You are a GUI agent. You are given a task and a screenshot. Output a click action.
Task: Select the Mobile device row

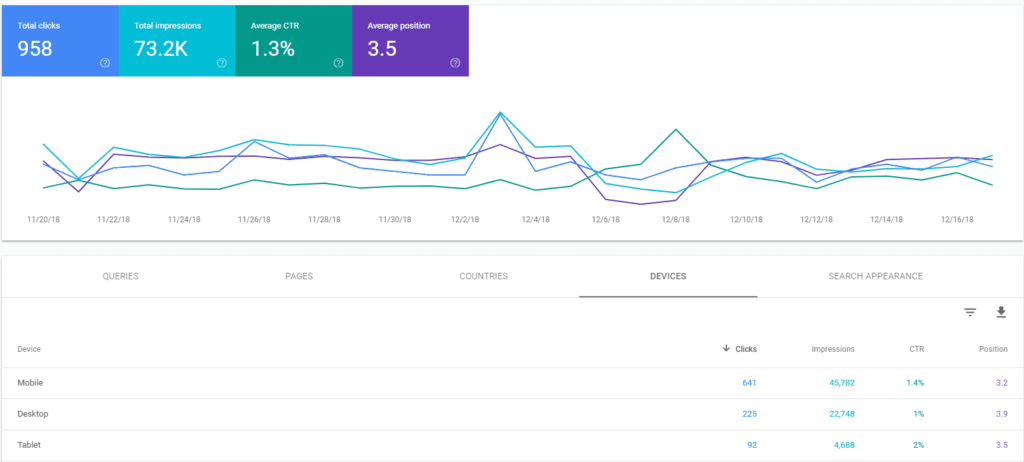tap(31, 382)
